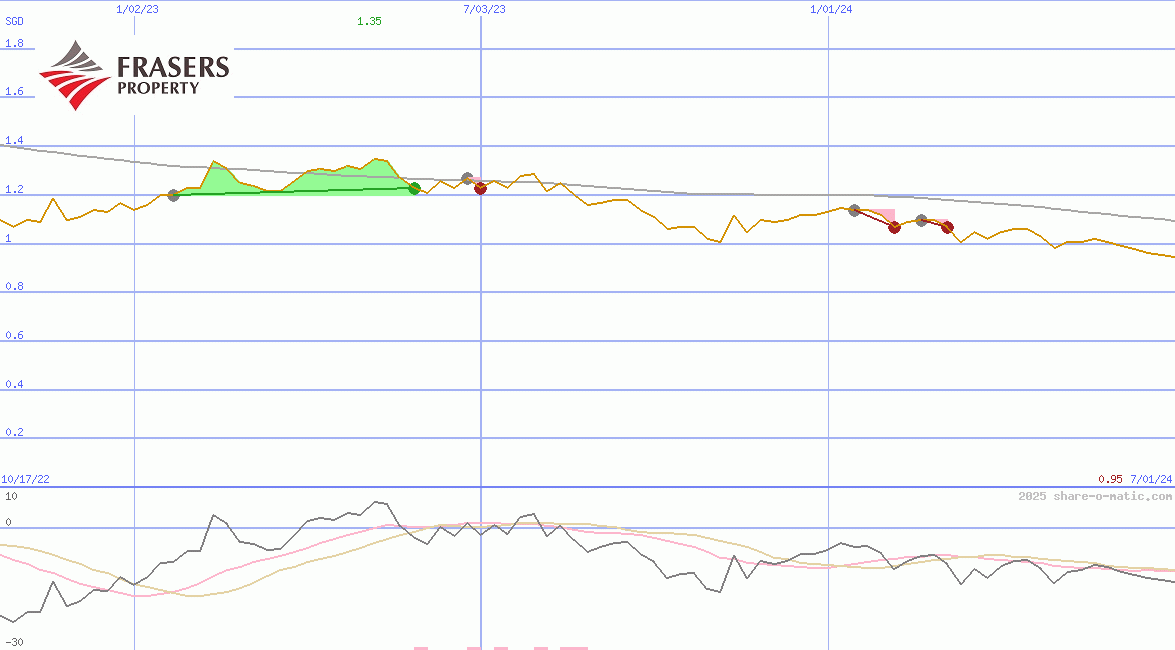
Task: Click the 0.2 price axis label
Action: 14,433
